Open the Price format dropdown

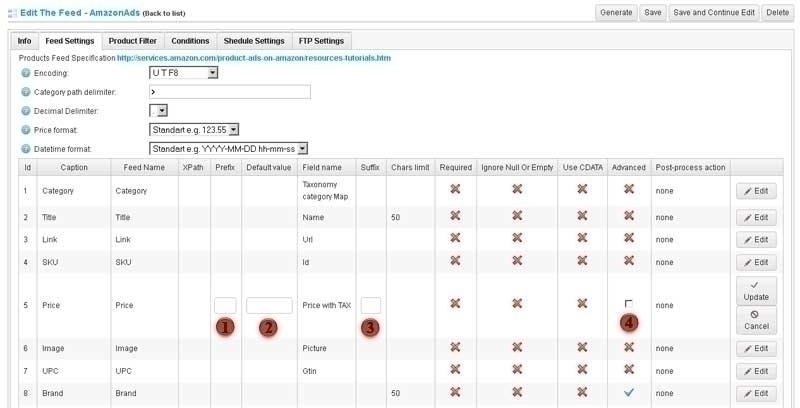click(194, 130)
